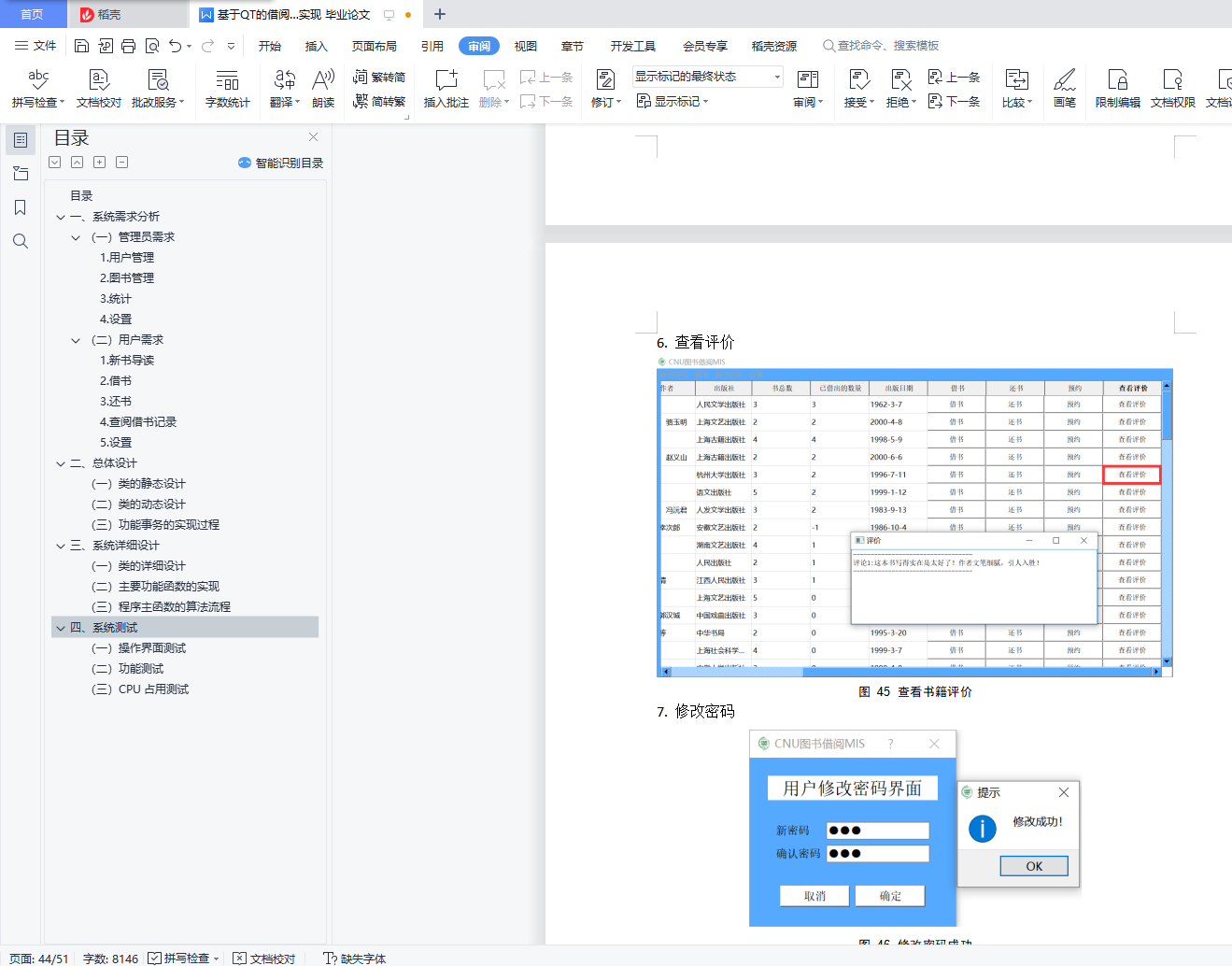This screenshot has width=1232, height=966.
Task: Jump to 1.用户管理 heading
Action: pyautogui.click(x=127, y=258)
